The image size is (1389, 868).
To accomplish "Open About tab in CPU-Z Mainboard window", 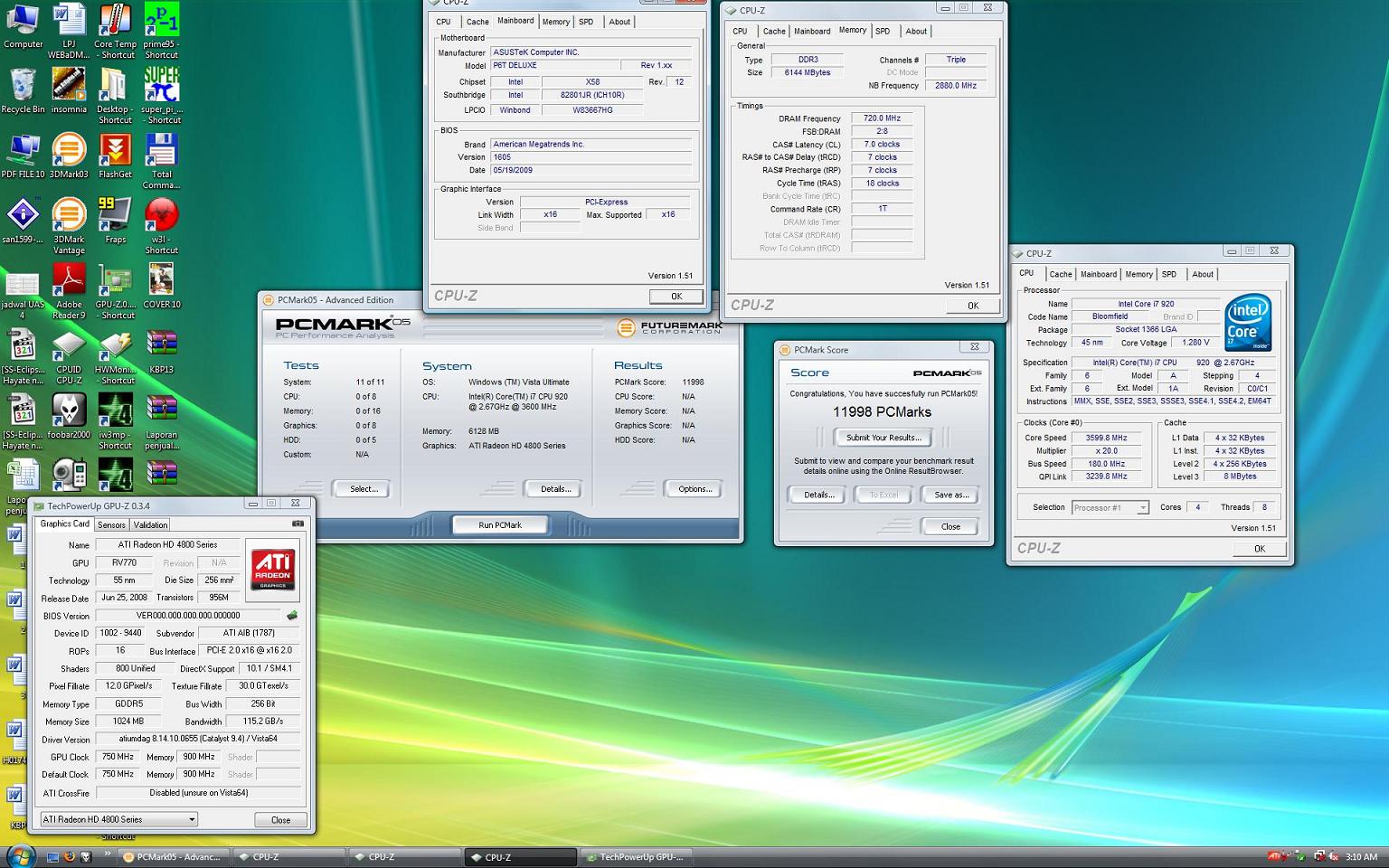I will coord(619,22).
